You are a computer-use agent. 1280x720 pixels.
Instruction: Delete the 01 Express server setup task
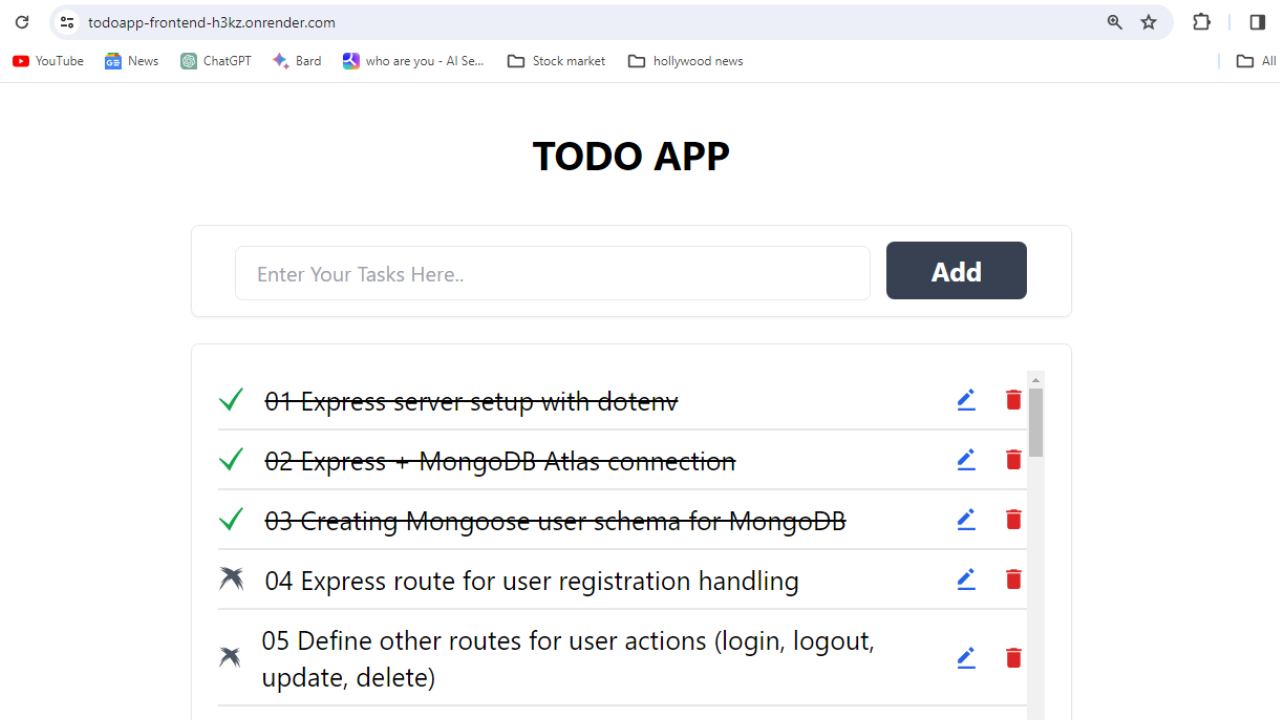1013,400
